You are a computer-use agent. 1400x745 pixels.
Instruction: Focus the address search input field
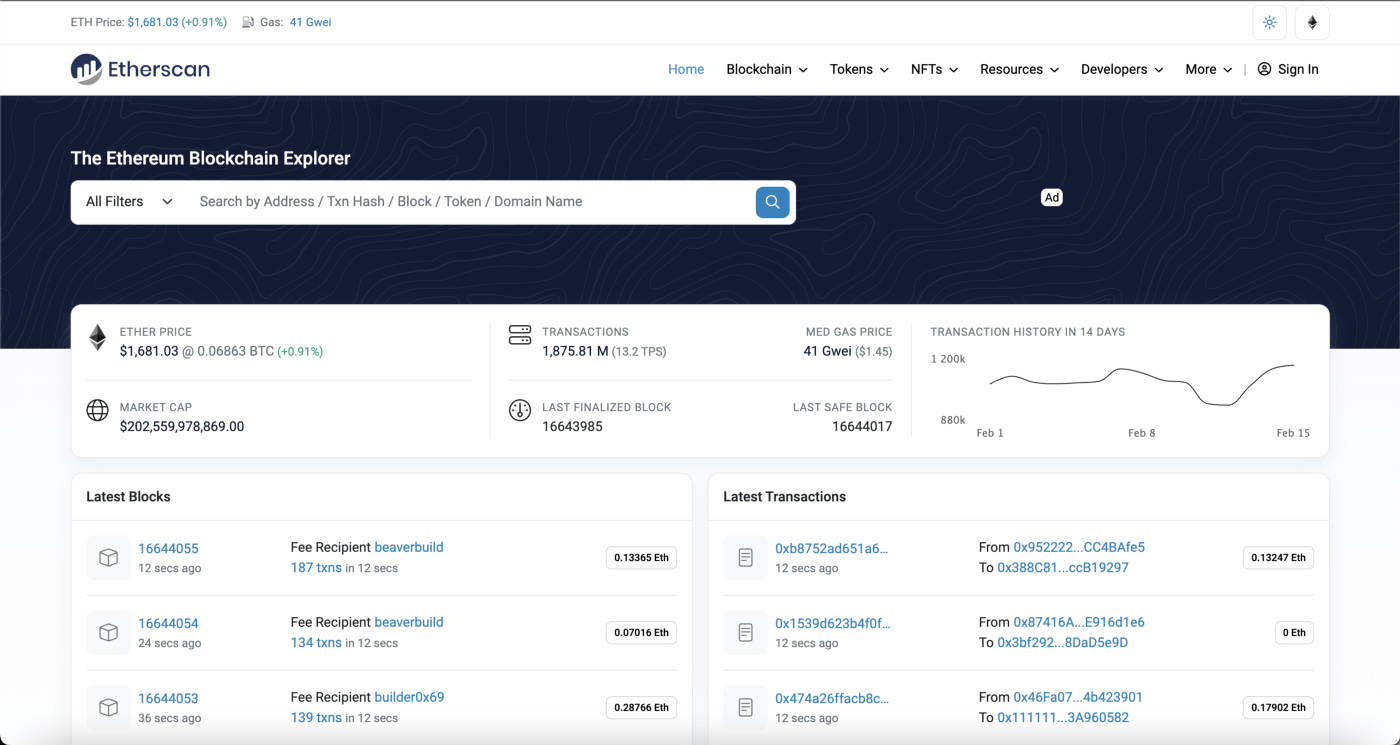470,202
